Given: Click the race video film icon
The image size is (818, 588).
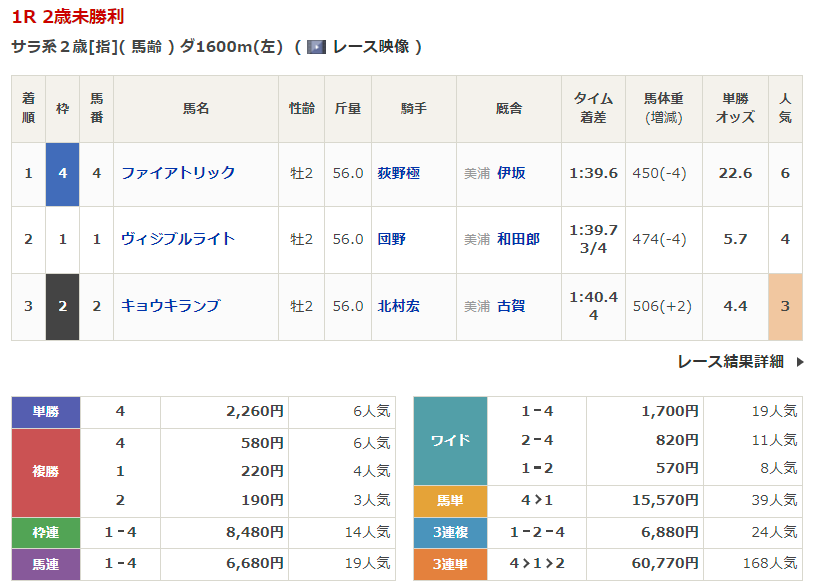Looking at the screenshot, I should click(x=317, y=47).
